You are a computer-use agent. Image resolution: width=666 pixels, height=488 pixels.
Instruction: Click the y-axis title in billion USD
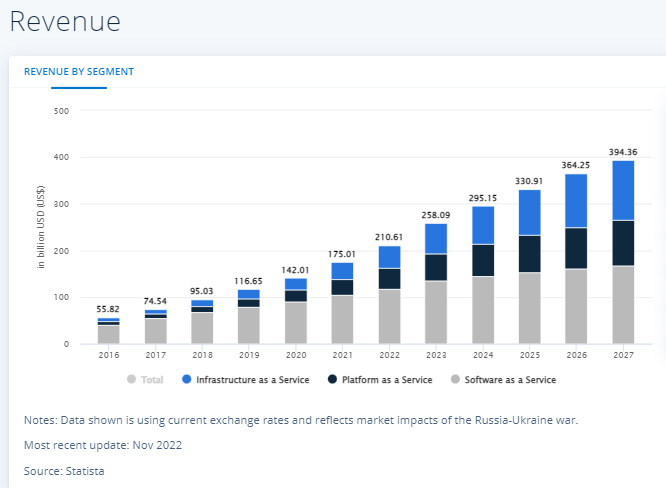41,227
